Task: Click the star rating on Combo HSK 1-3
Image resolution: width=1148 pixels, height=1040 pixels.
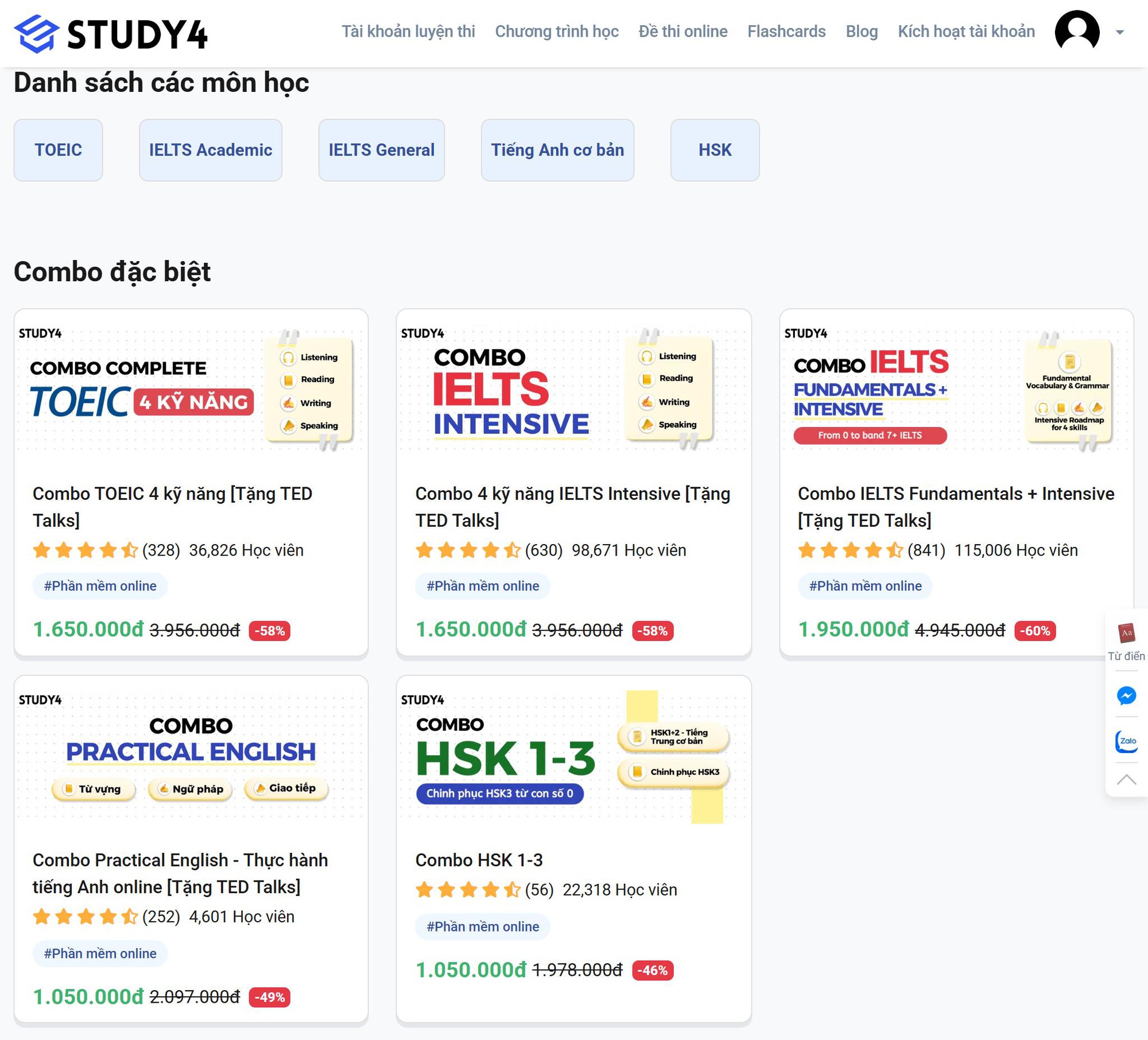Action: tap(468, 890)
